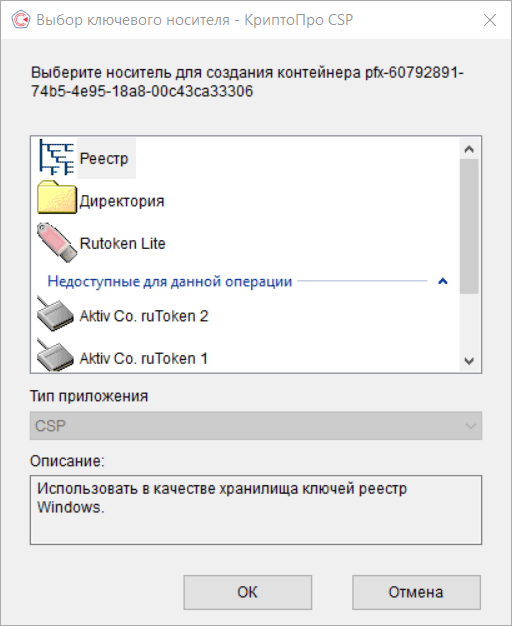Click inside the Описание text box
512x626 pixels.
coord(256,510)
